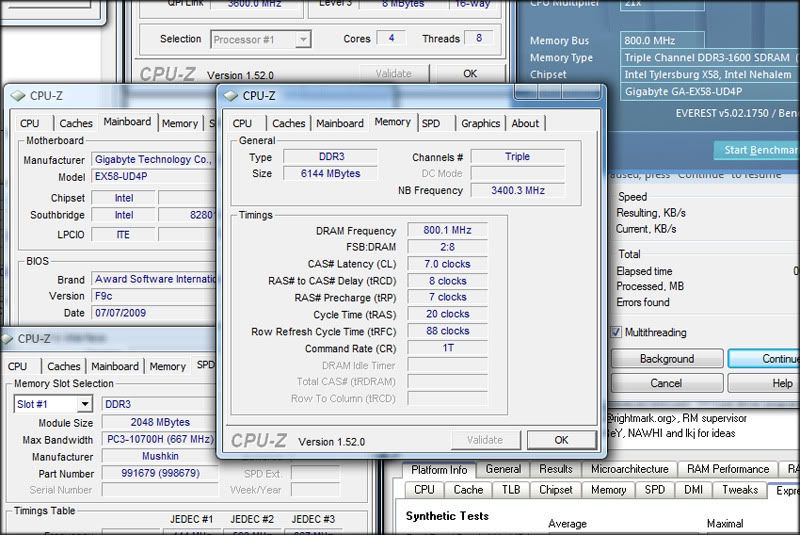Select the Chipset sub-tab in RightMark
Image resolution: width=800 pixels, height=535 pixels.
click(556, 490)
